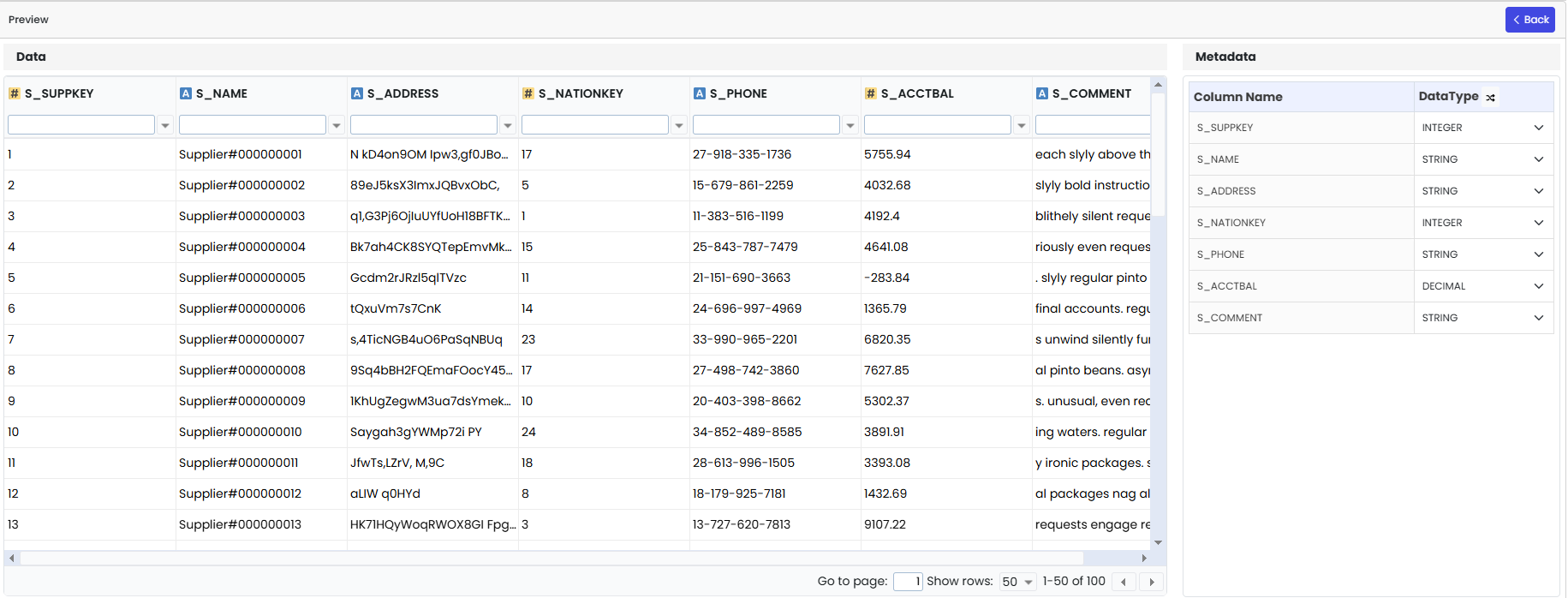Screen dimensions: 1568x598
Task: Go to the previous page arrow
Action: click(x=1124, y=582)
